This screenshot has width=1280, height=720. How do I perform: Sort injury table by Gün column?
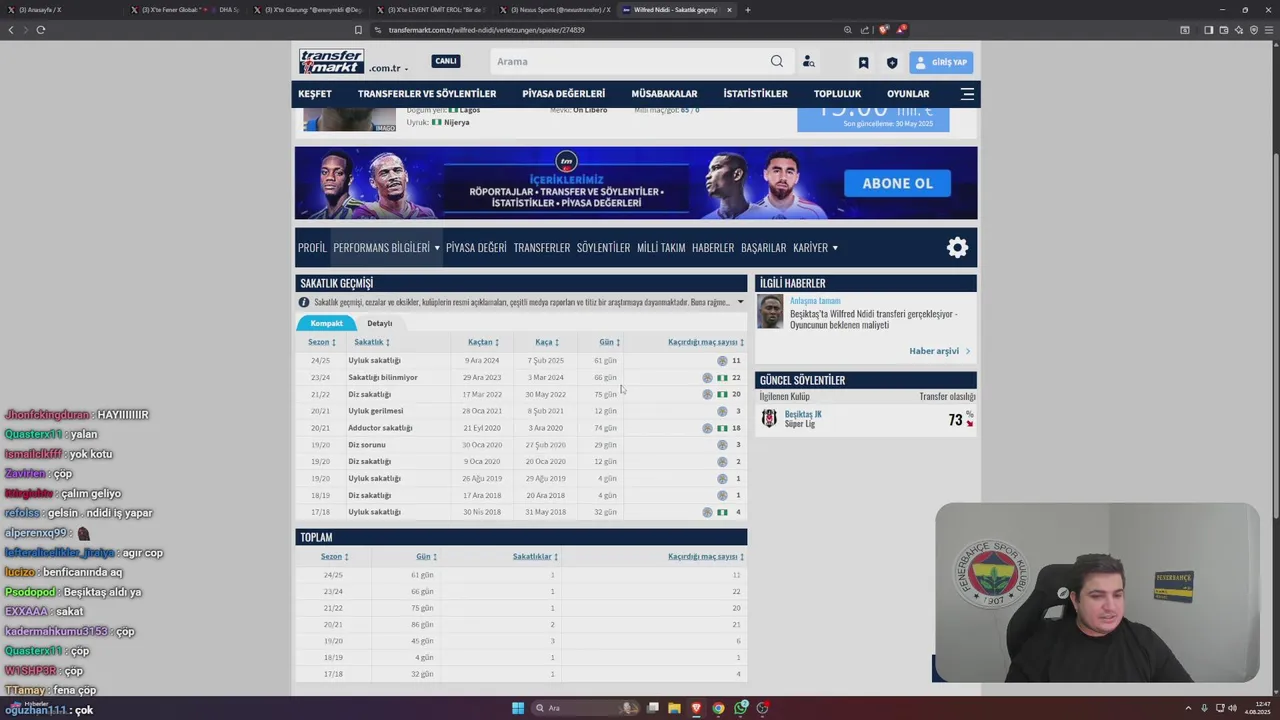pyautogui.click(x=609, y=342)
